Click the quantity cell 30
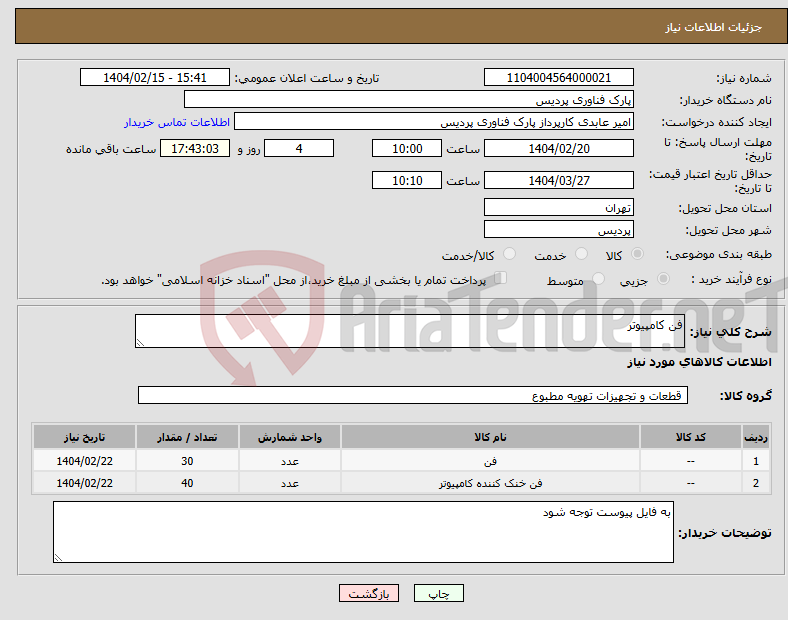The height and width of the screenshot is (620, 788). (187, 461)
